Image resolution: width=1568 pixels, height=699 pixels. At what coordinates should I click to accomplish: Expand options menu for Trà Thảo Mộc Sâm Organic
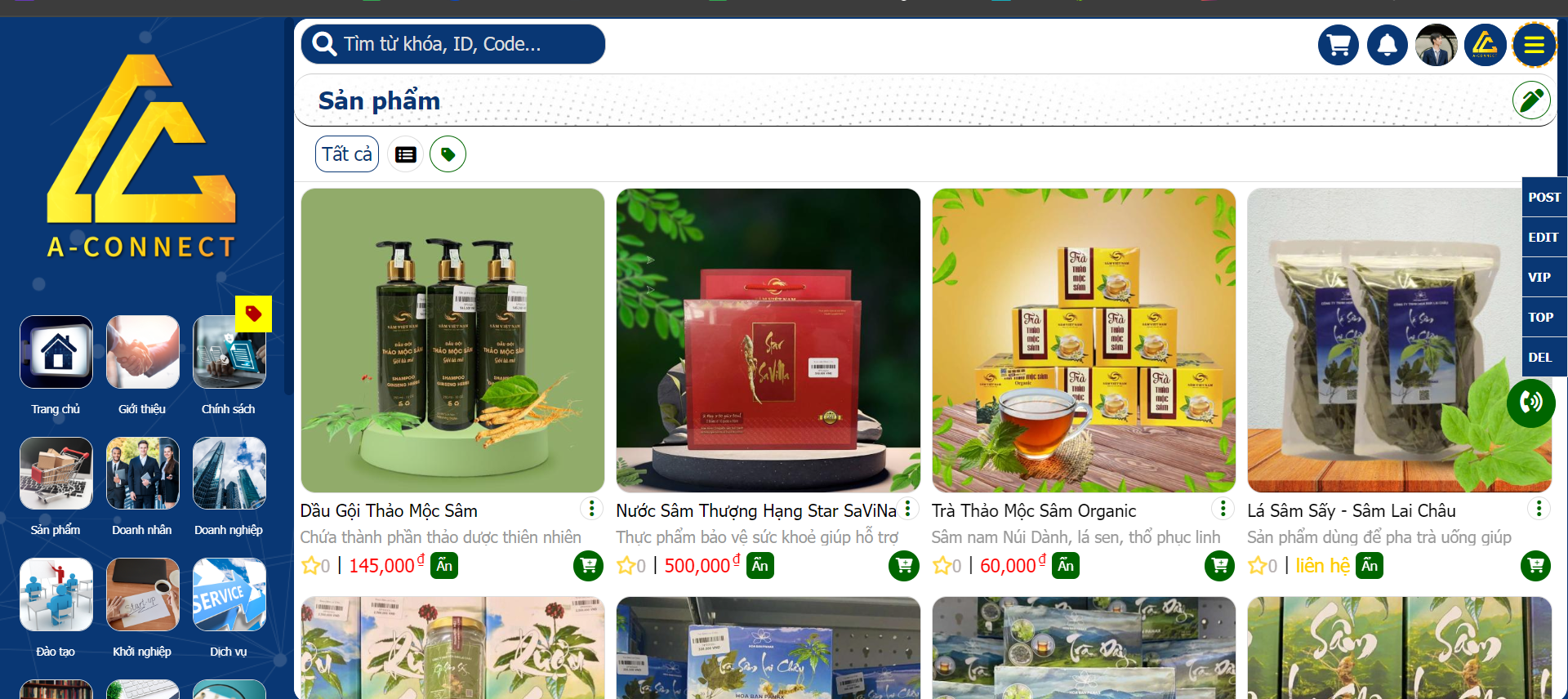pyautogui.click(x=1223, y=509)
